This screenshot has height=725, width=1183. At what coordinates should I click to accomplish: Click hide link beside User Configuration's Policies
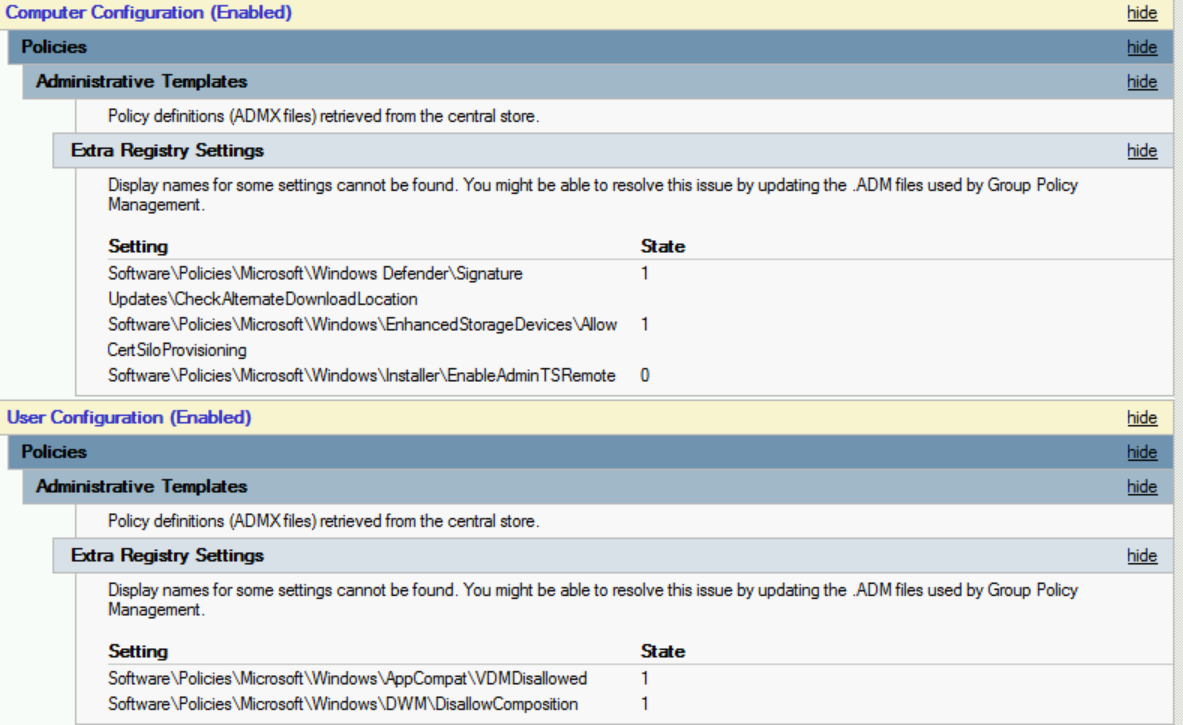[1142, 452]
